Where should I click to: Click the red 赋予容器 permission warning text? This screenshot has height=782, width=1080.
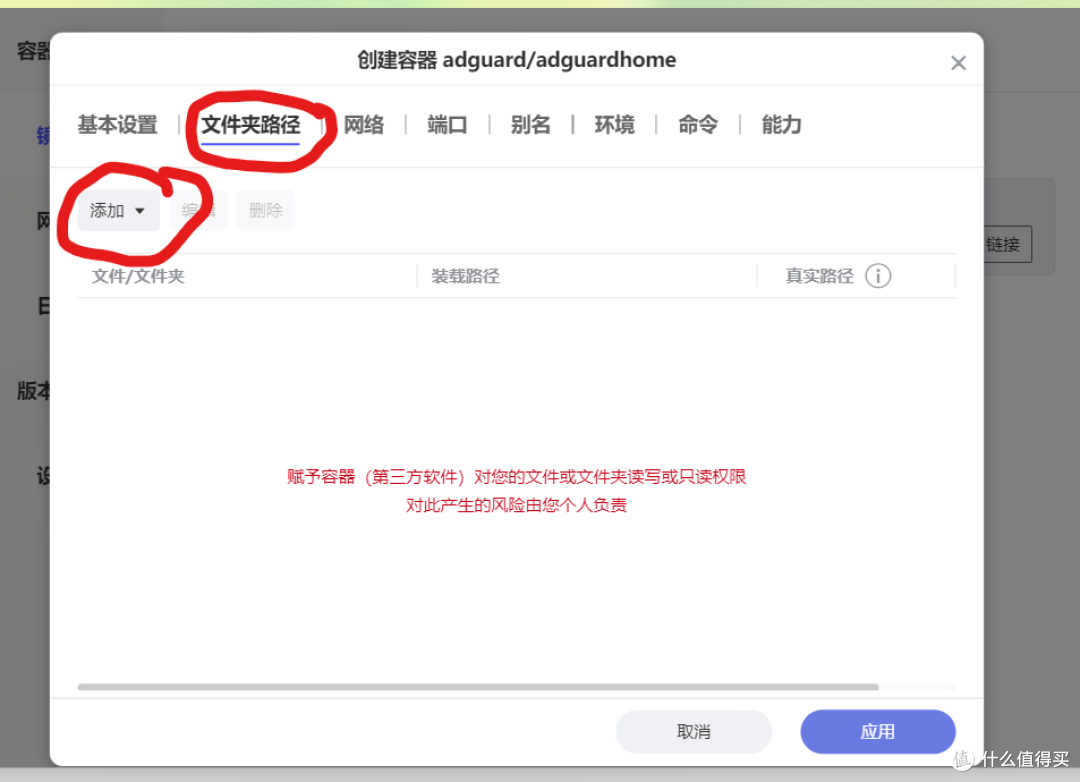click(517, 477)
